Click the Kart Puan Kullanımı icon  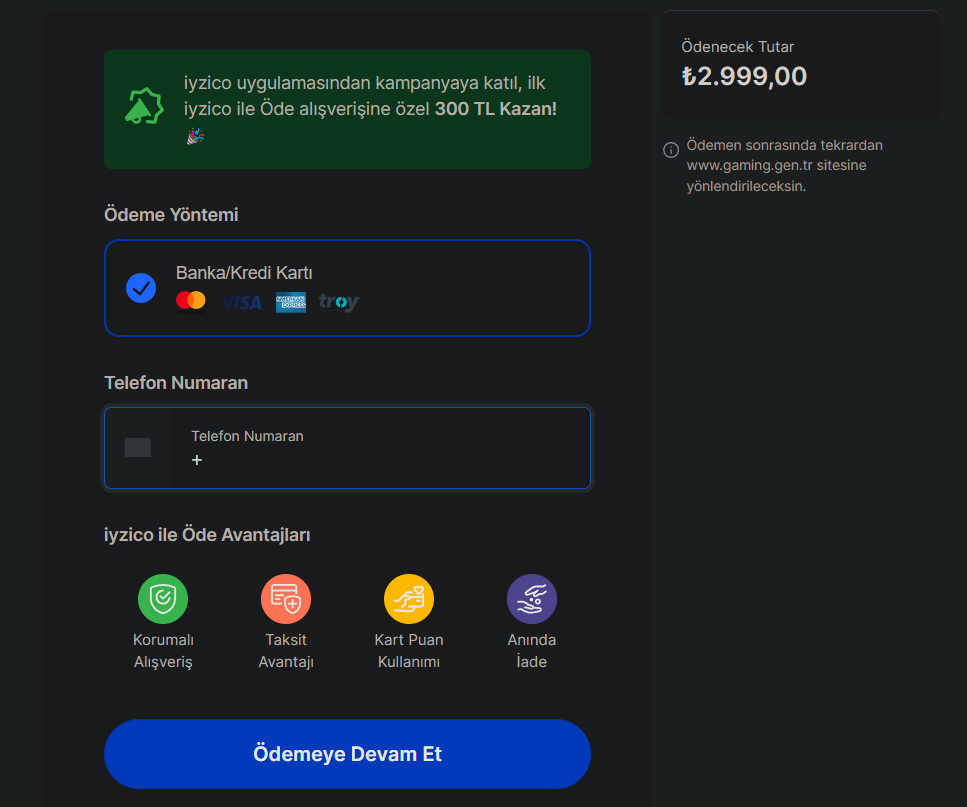409,599
